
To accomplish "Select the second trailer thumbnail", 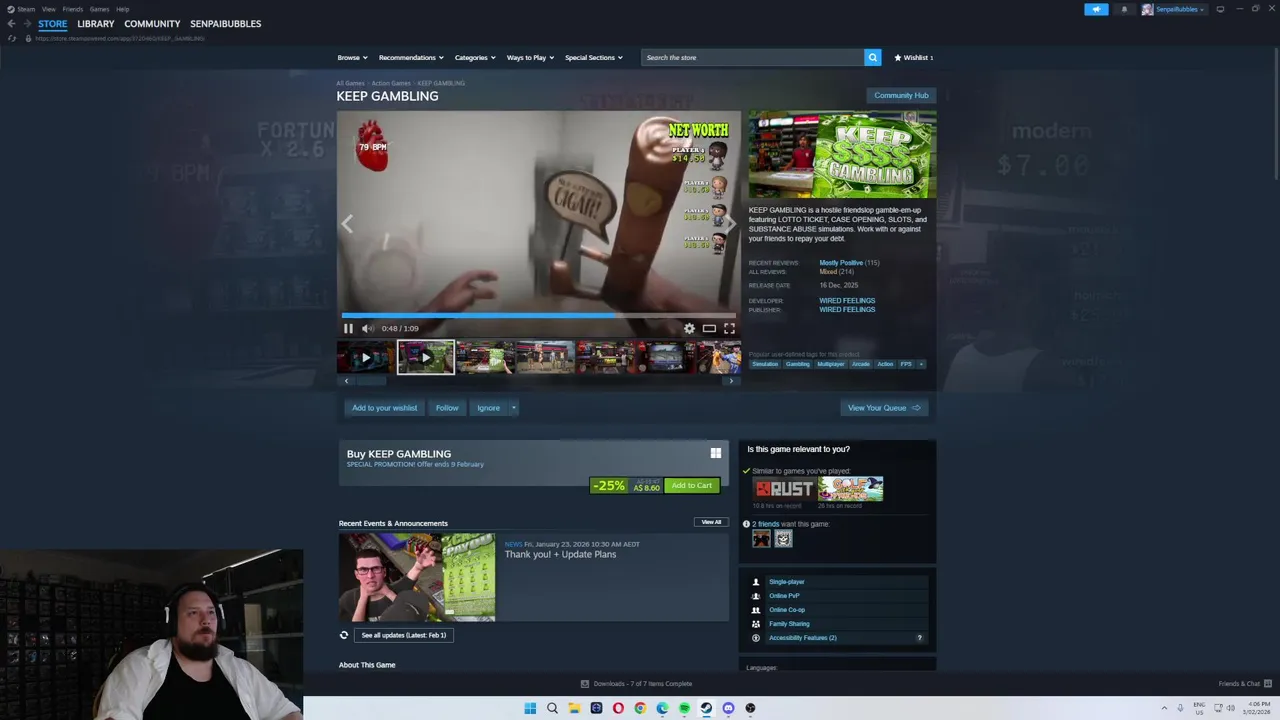I will click(x=426, y=357).
